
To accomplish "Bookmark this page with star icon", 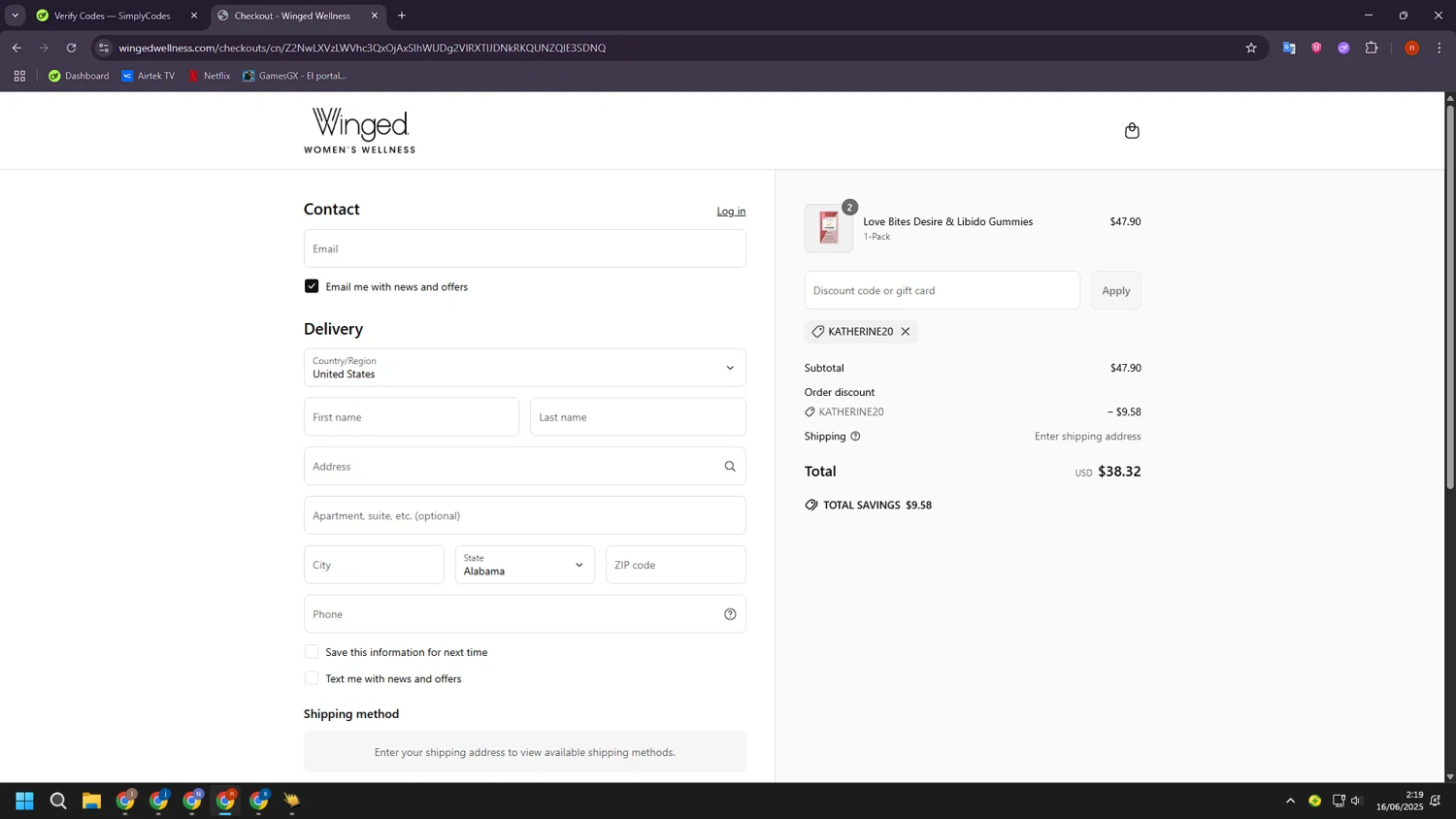I will [x=1251, y=48].
